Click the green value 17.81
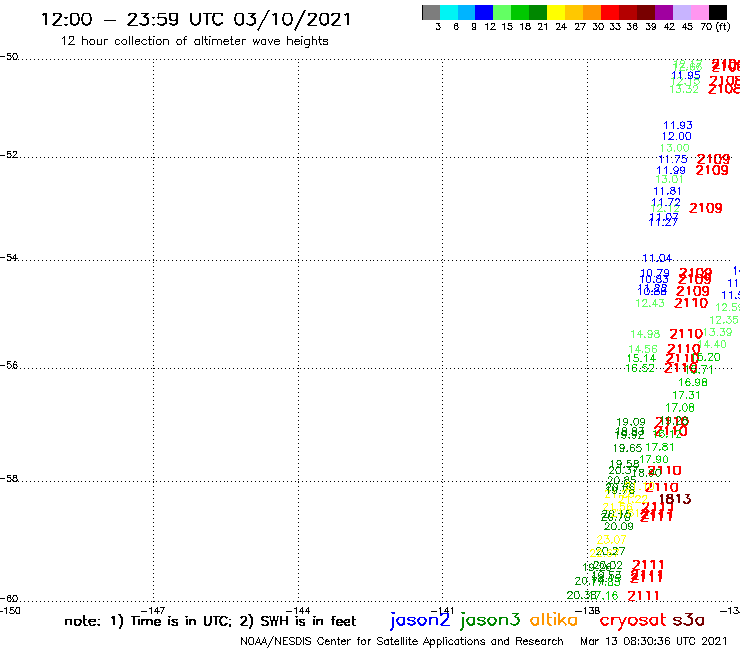The height and width of the screenshot is (650, 740). [660, 447]
